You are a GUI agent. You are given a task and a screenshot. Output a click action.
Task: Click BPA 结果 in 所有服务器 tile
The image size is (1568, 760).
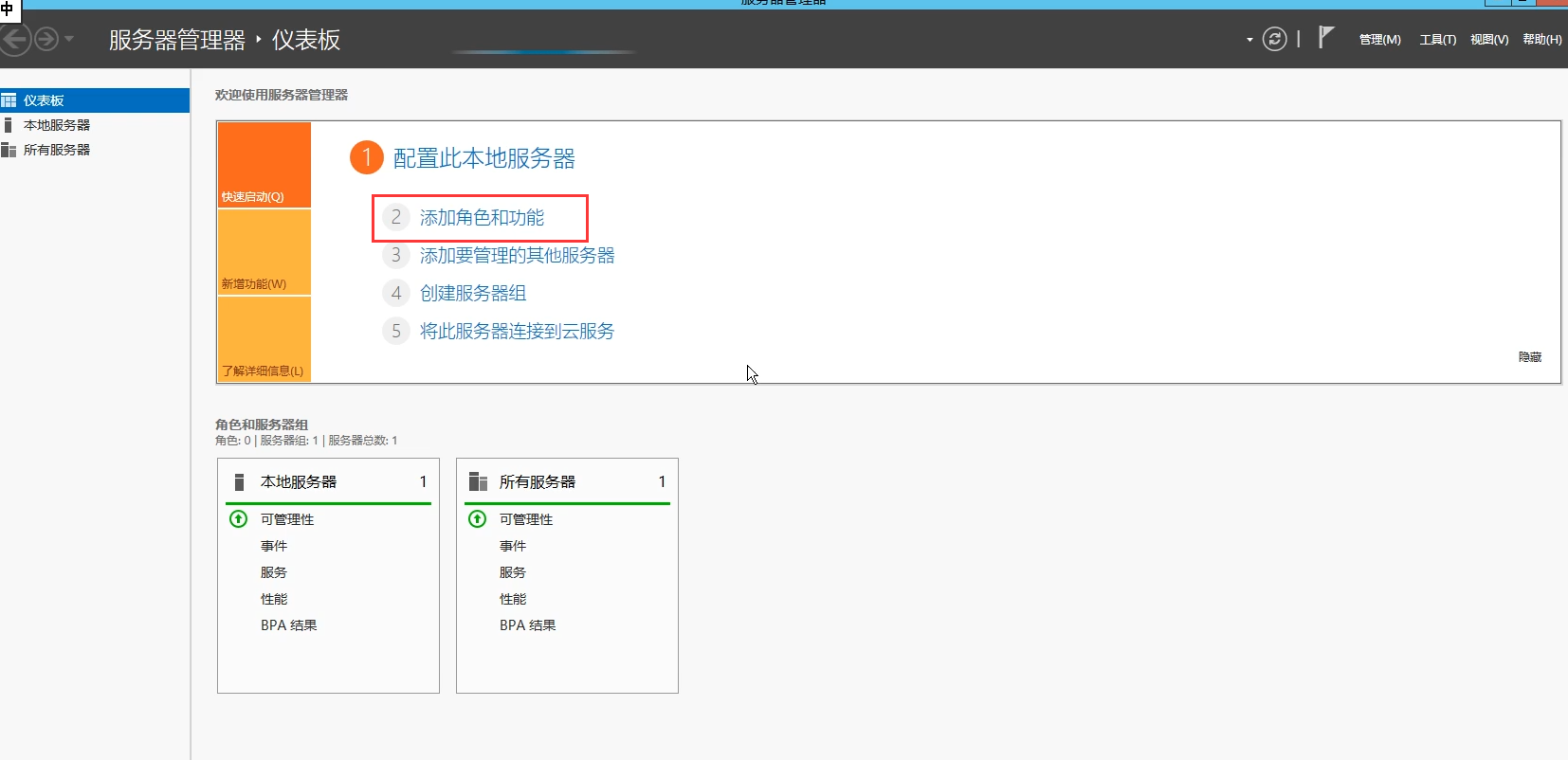pos(528,625)
